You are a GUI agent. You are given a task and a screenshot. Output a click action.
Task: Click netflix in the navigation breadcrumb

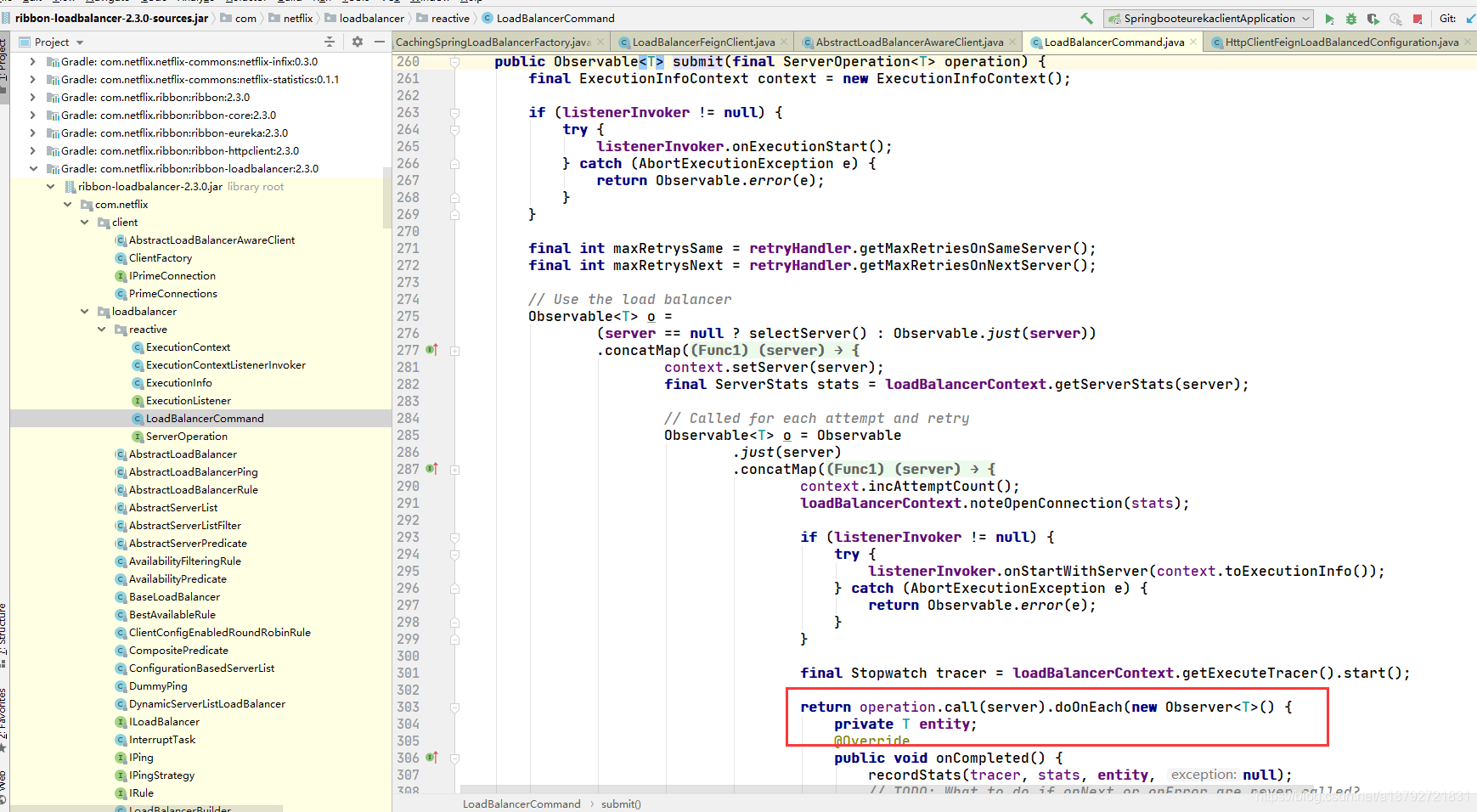click(298, 18)
